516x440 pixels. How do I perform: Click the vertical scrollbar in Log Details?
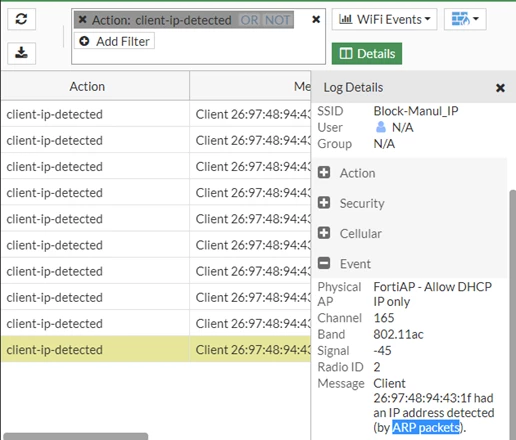(513, 315)
